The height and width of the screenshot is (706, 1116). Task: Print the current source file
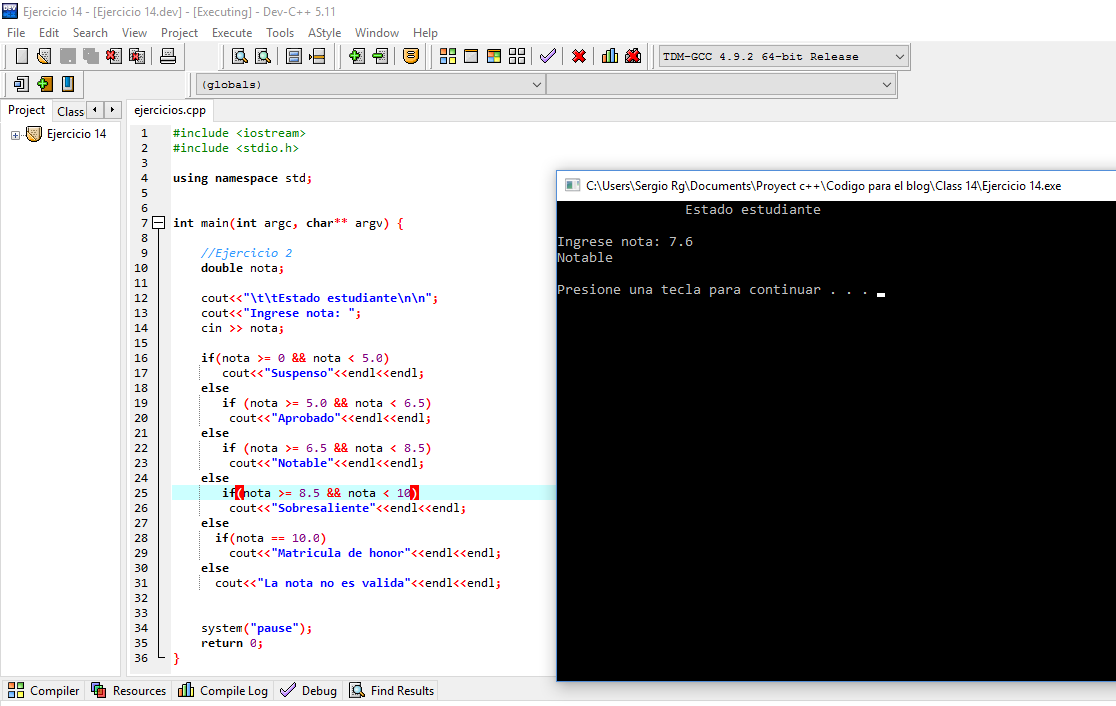coord(168,56)
